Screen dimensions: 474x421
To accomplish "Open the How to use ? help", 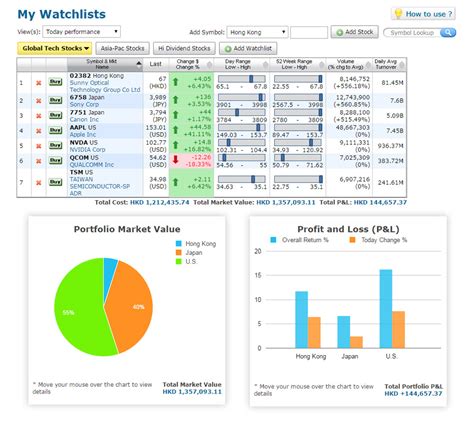I will click(x=423, y=14).
